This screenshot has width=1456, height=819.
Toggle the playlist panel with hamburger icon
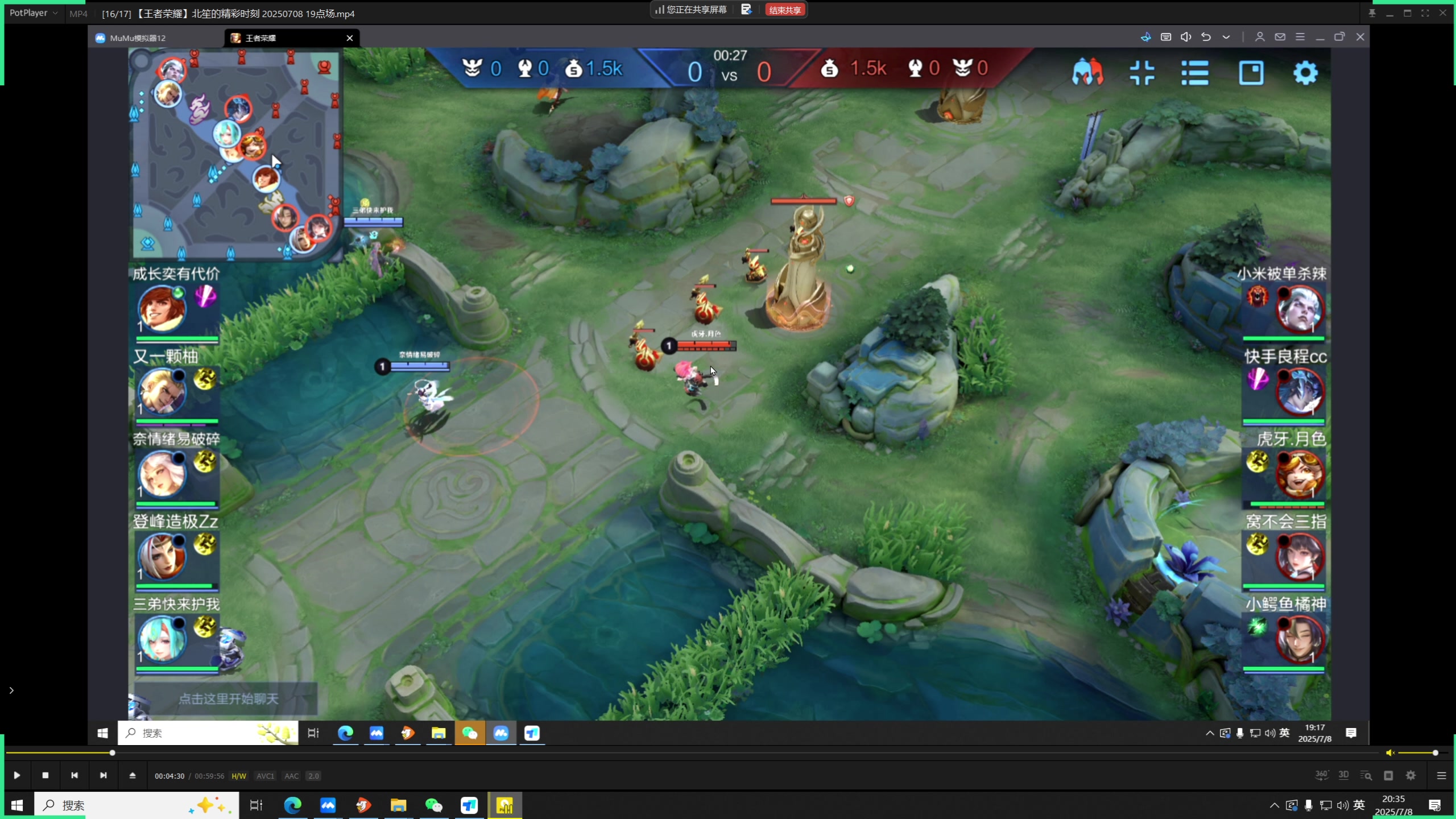pos(1441,775)
